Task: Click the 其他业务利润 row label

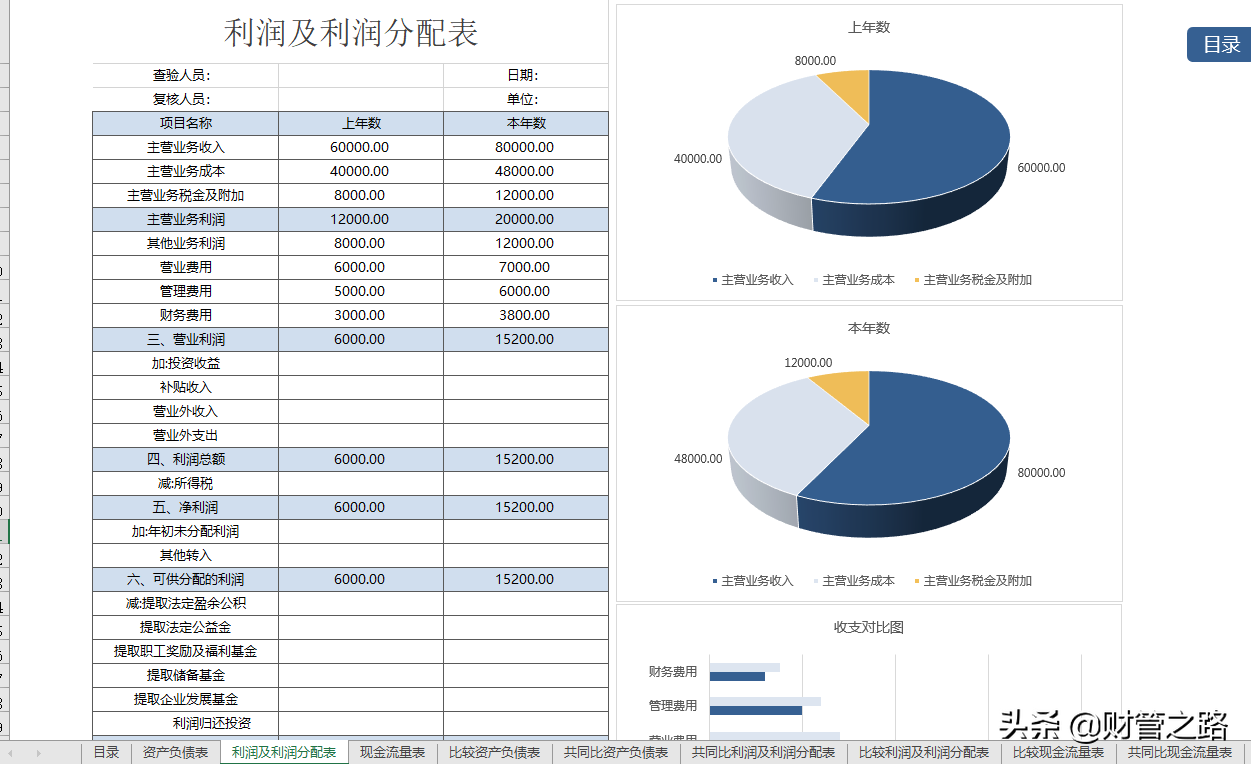Action: click(185, 243)
